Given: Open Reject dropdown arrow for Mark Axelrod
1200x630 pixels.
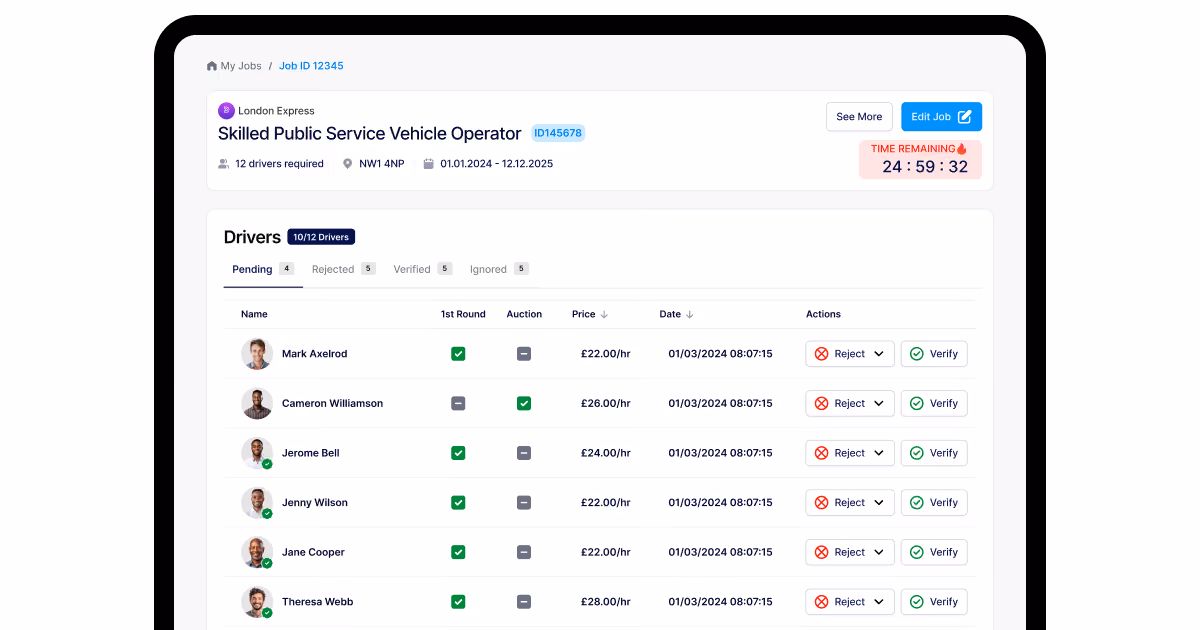Looking at the screenshot, I should [x=879, y=354].
